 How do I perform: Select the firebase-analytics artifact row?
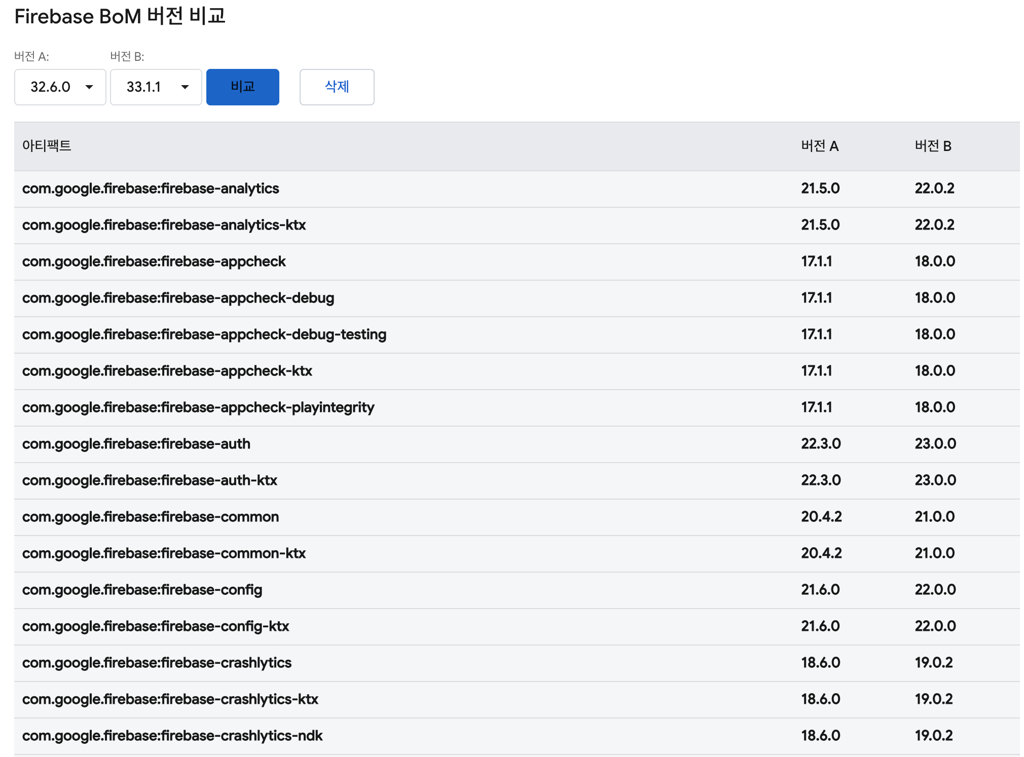pyautogui.click(x=517, y=189)
